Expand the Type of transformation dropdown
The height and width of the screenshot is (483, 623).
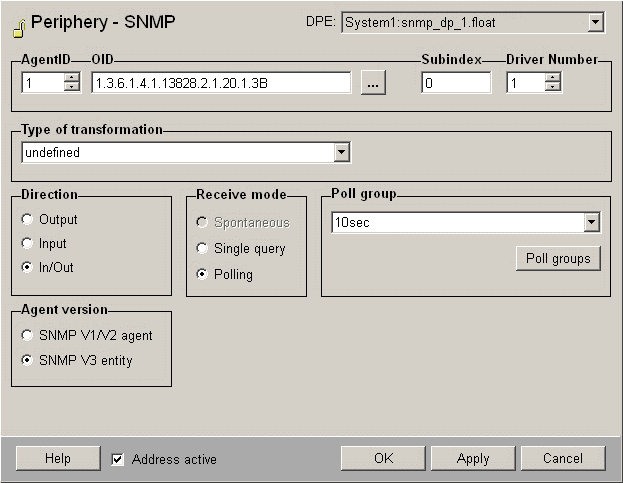tap(342, 153)
